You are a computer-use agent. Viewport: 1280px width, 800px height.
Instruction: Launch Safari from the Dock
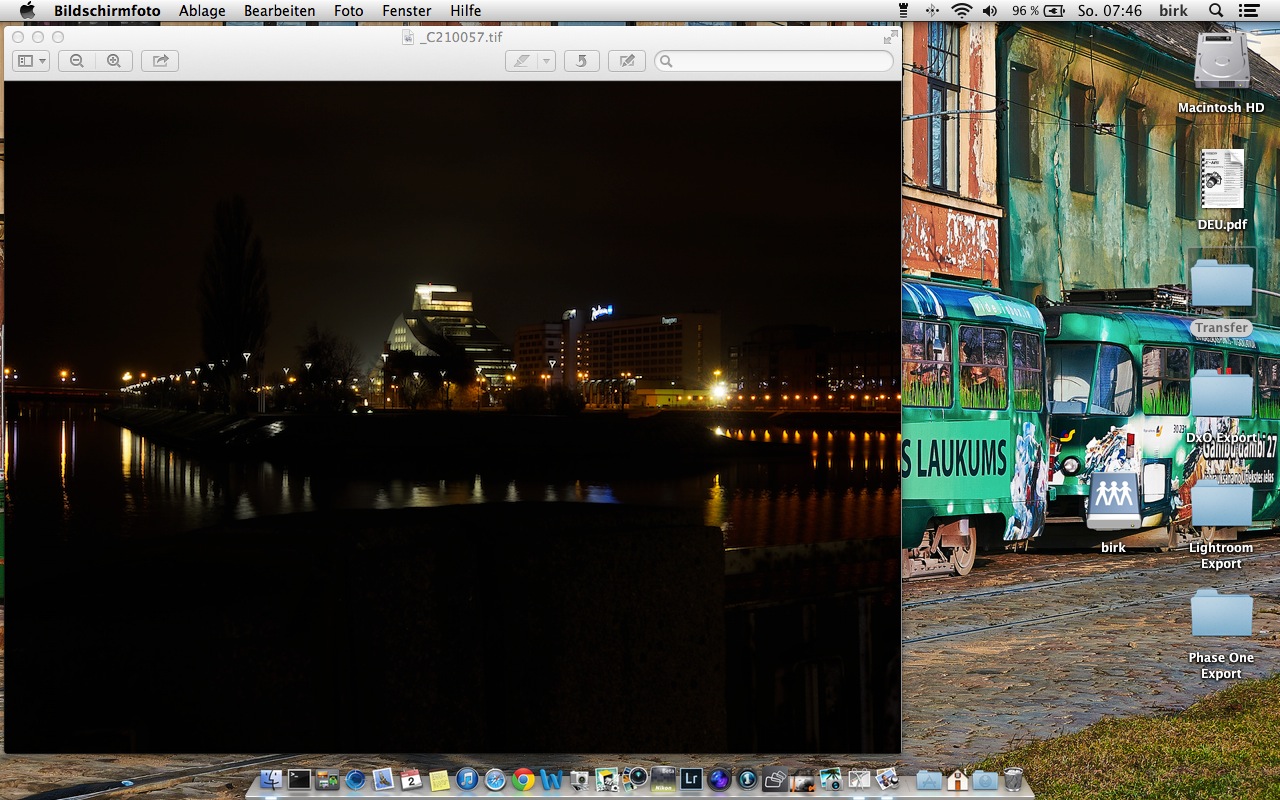495,779
